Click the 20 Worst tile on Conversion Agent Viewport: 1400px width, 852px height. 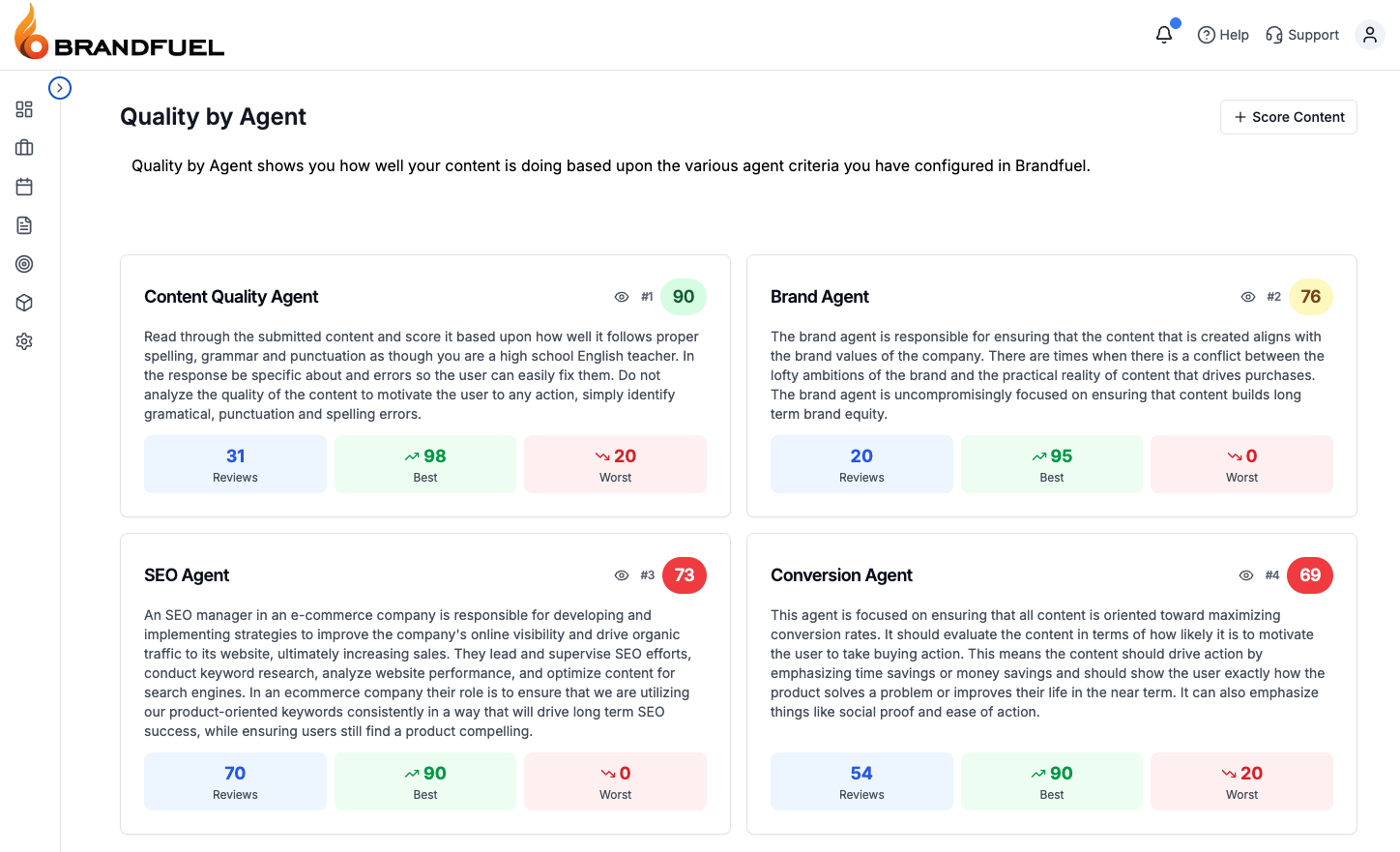point(1241,780)
